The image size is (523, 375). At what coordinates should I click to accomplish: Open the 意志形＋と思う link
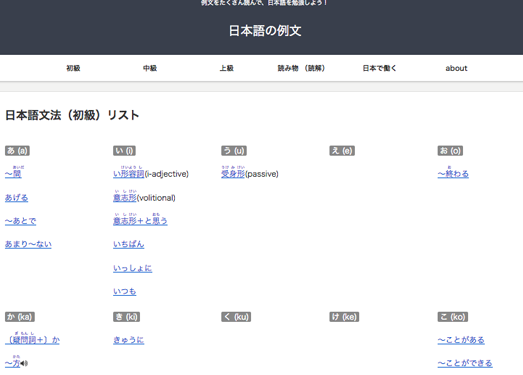click(x=140, y=221)
